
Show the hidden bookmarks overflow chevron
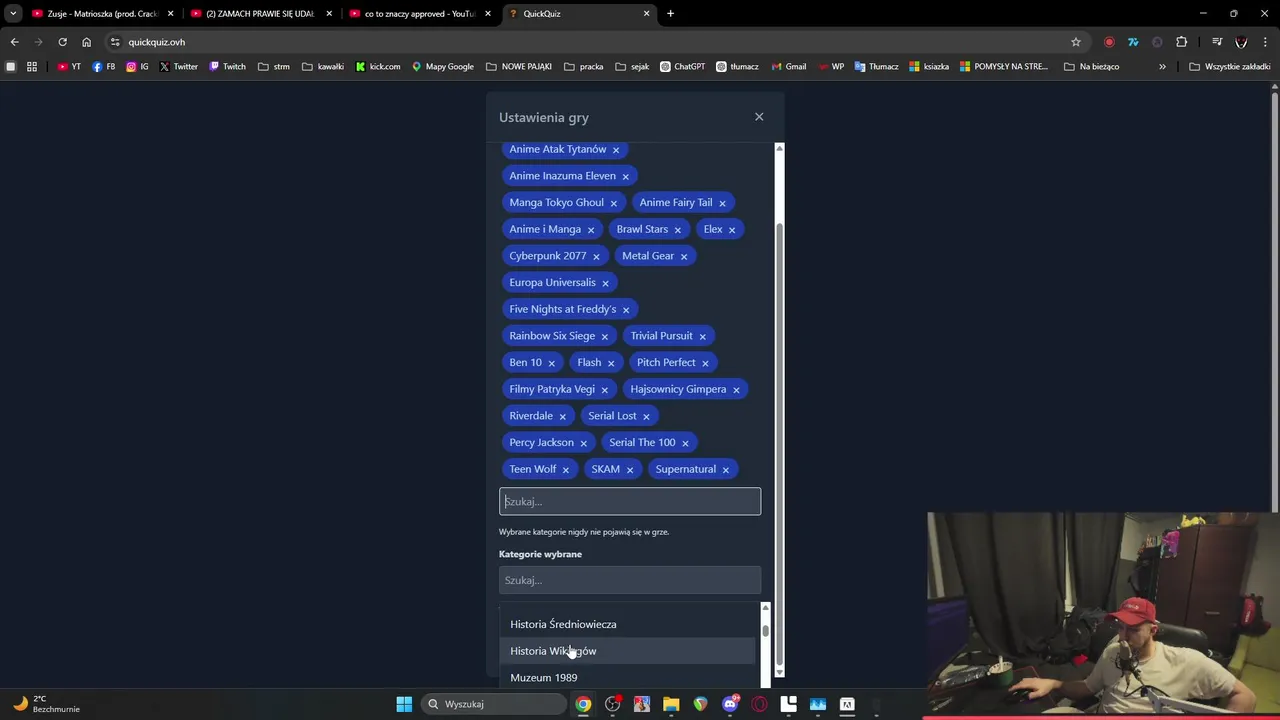click(1162, 67)
